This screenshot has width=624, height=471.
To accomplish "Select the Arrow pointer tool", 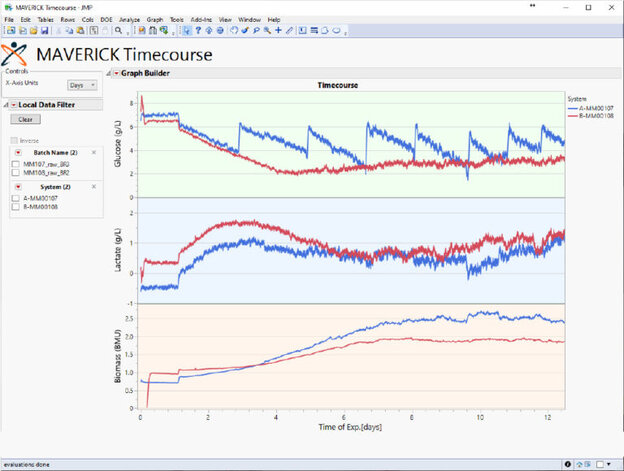I will [x=186, y=30].
